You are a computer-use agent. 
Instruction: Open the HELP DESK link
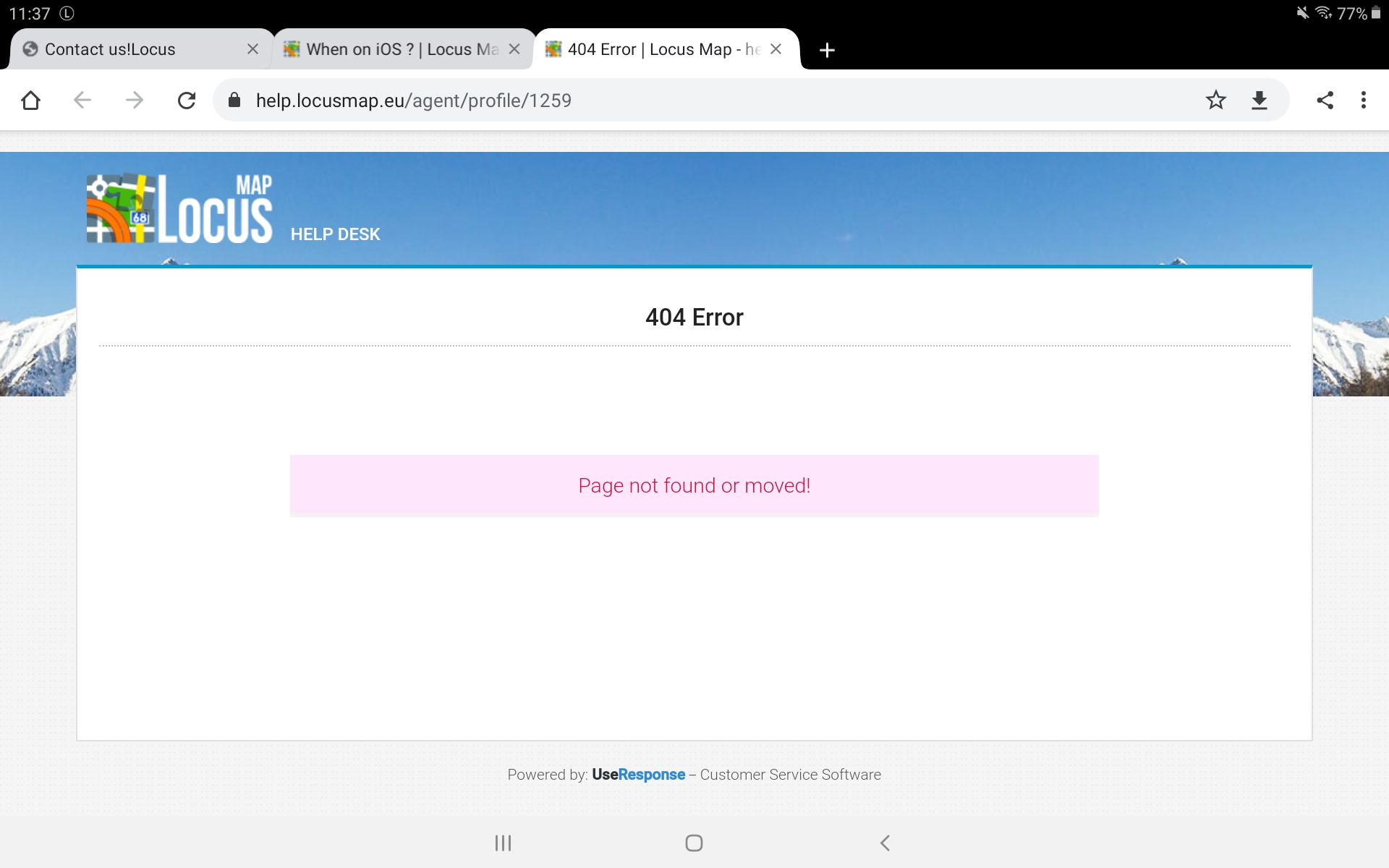coord(335,234)
